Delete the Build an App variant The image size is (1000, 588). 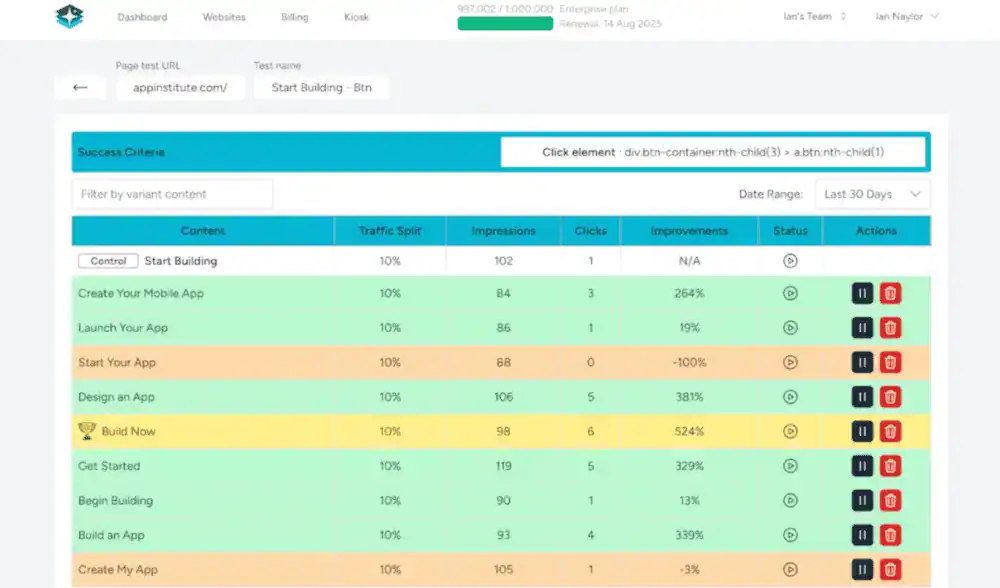pos(890,535)
